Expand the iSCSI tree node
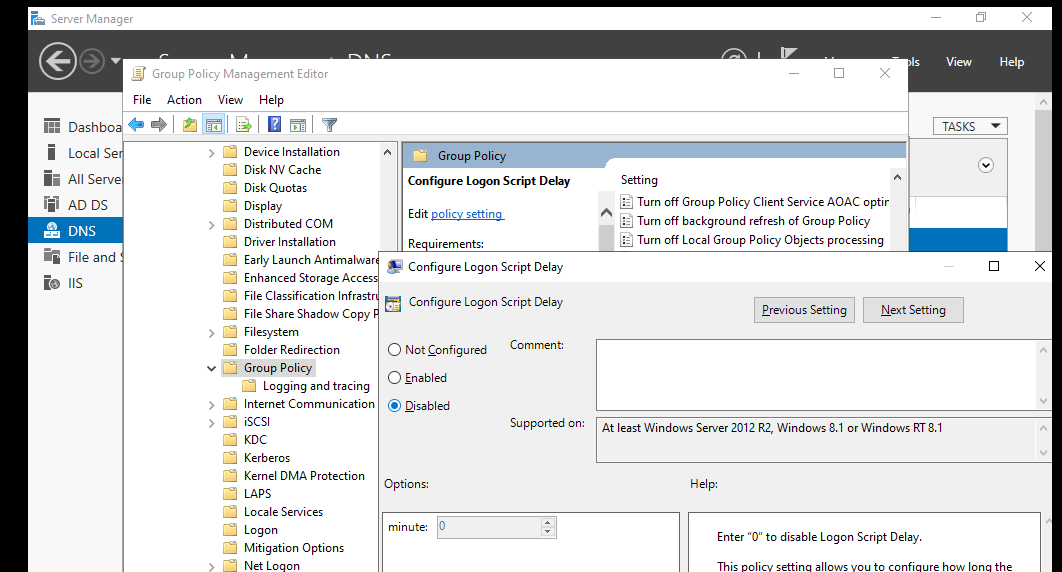Viewport: 1062px width, 572px height. (x=211, y=423)
